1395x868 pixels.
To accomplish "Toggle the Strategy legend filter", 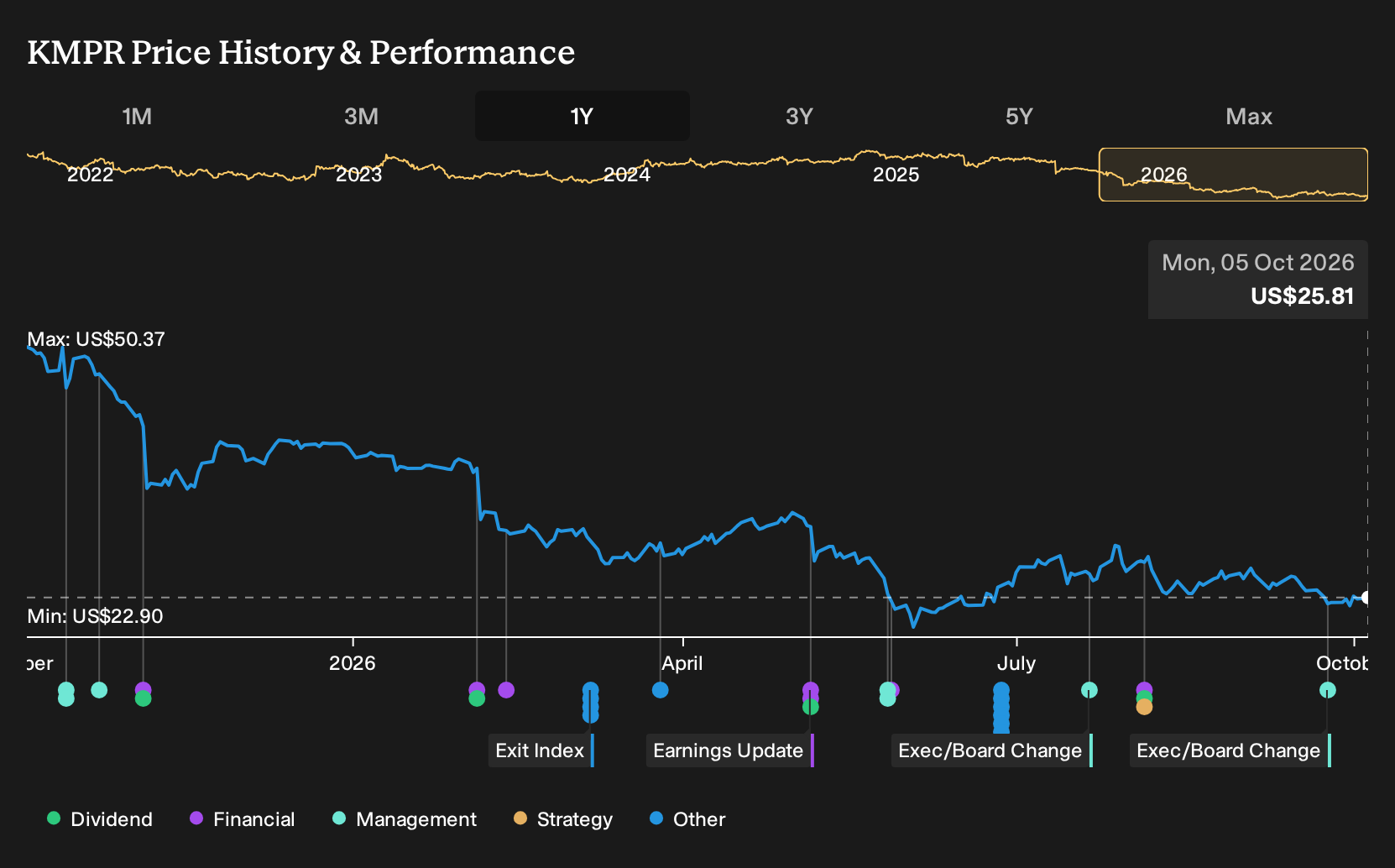I will [x=563, y=819].
